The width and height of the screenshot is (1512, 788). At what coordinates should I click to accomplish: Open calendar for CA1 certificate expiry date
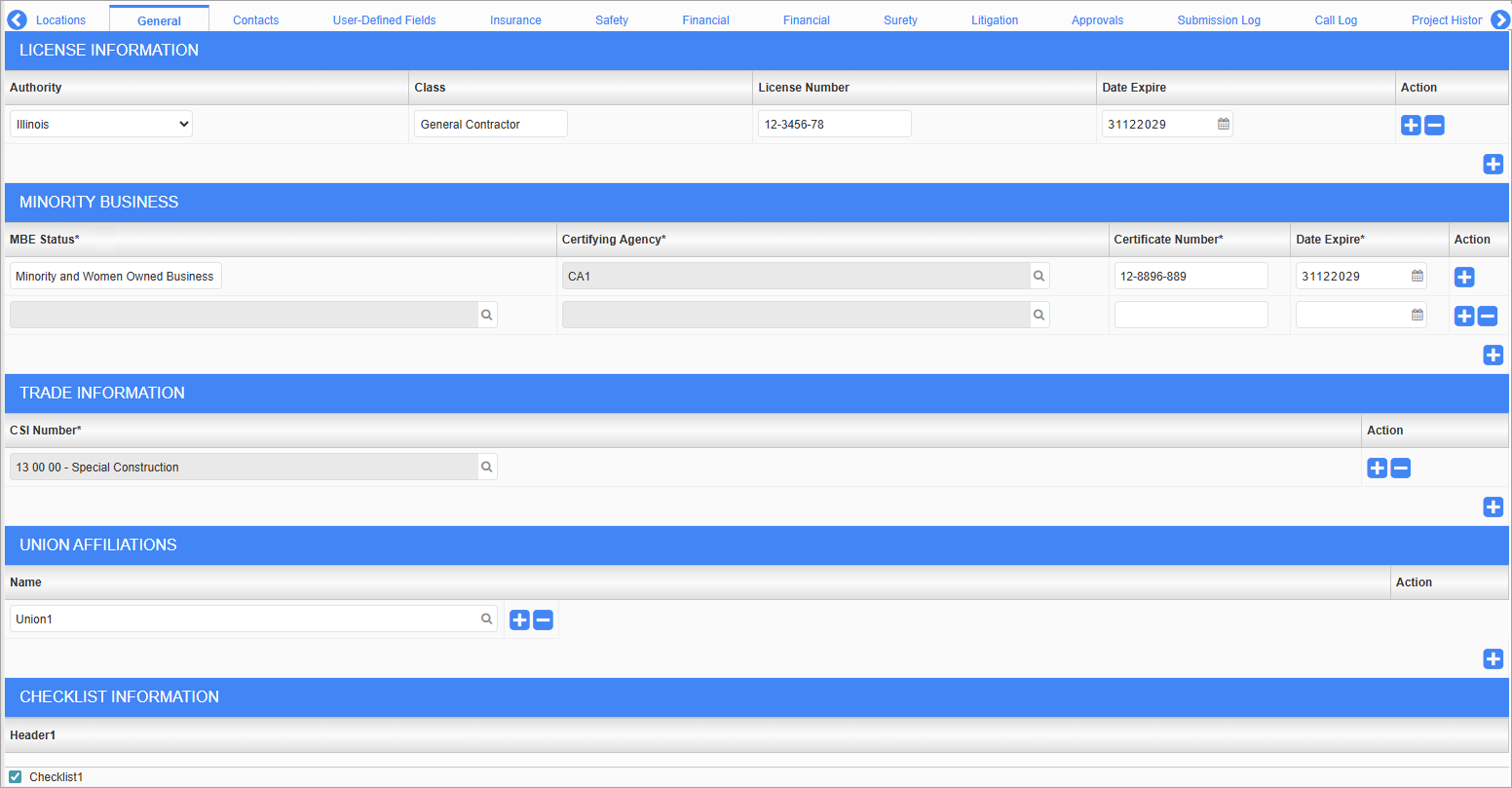1417,276
